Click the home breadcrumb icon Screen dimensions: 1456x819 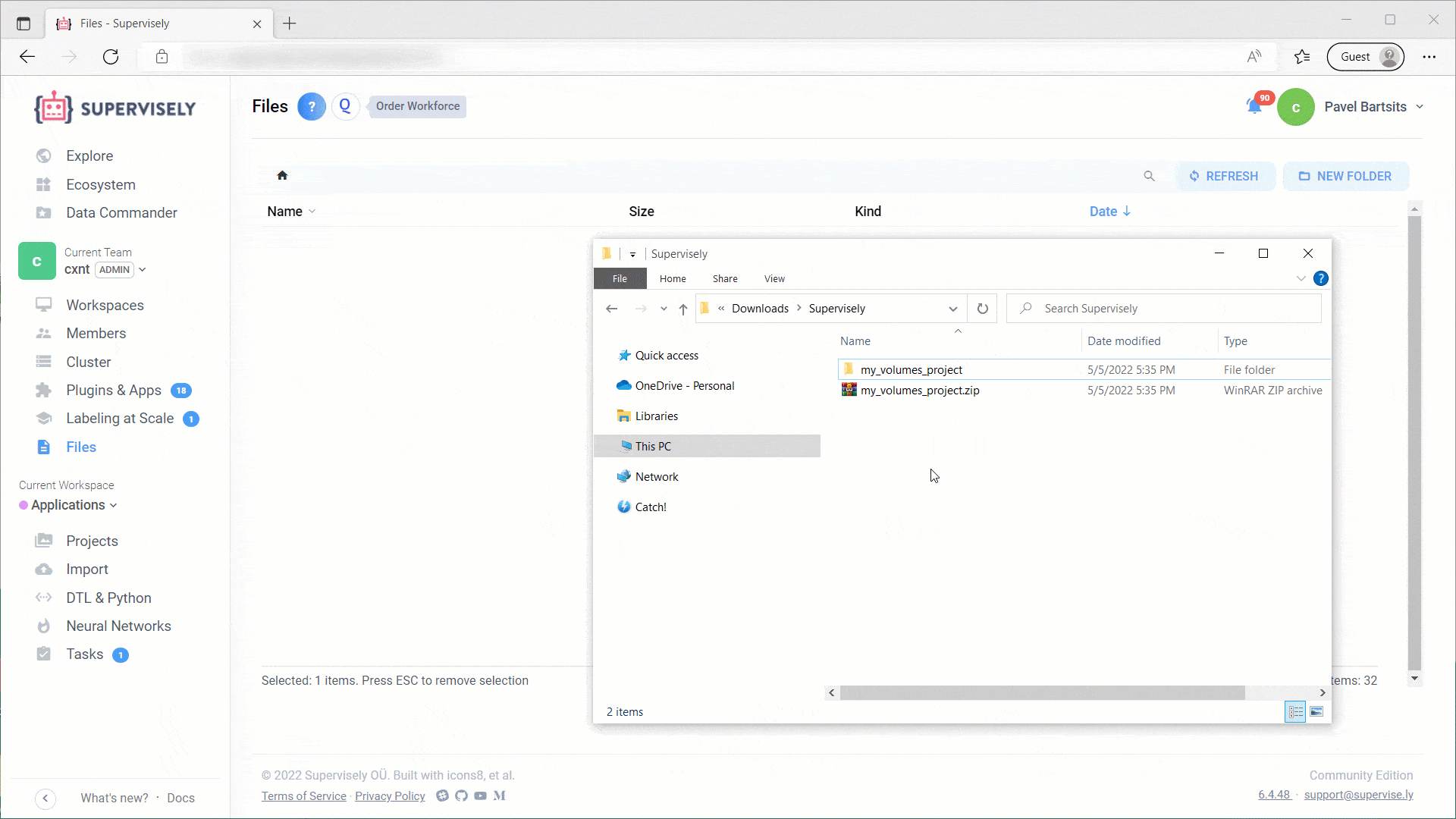(282, 175)
